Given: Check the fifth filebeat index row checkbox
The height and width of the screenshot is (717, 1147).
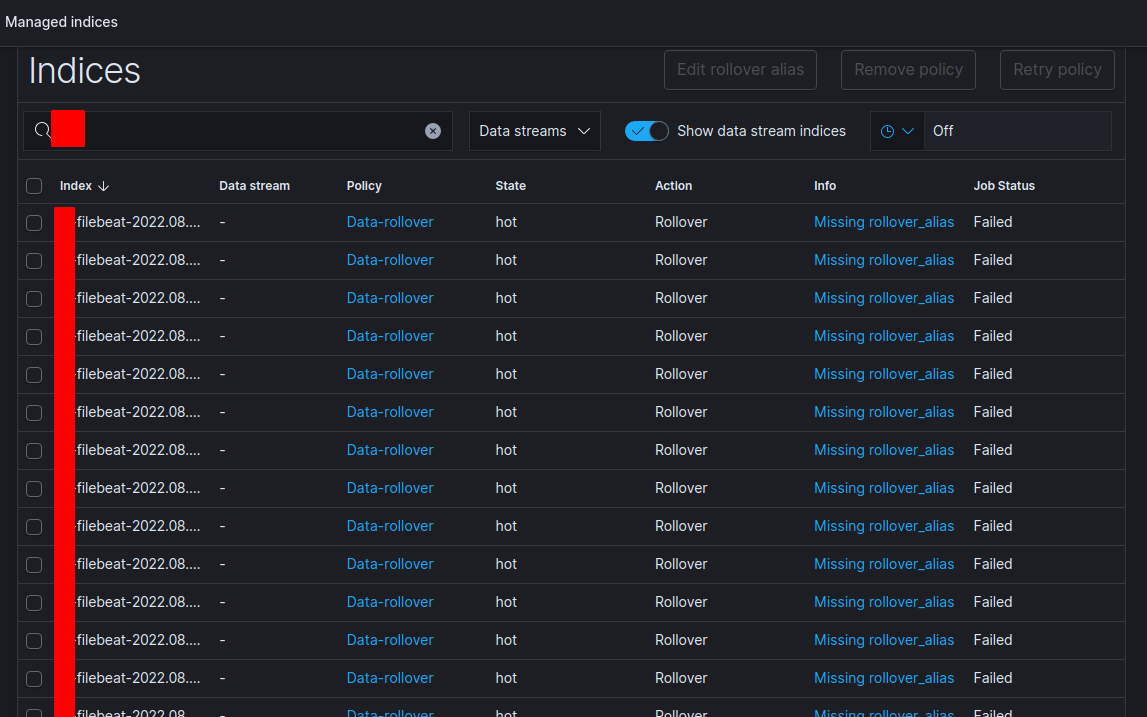Looking at the screenshot, I should point(34,375).
